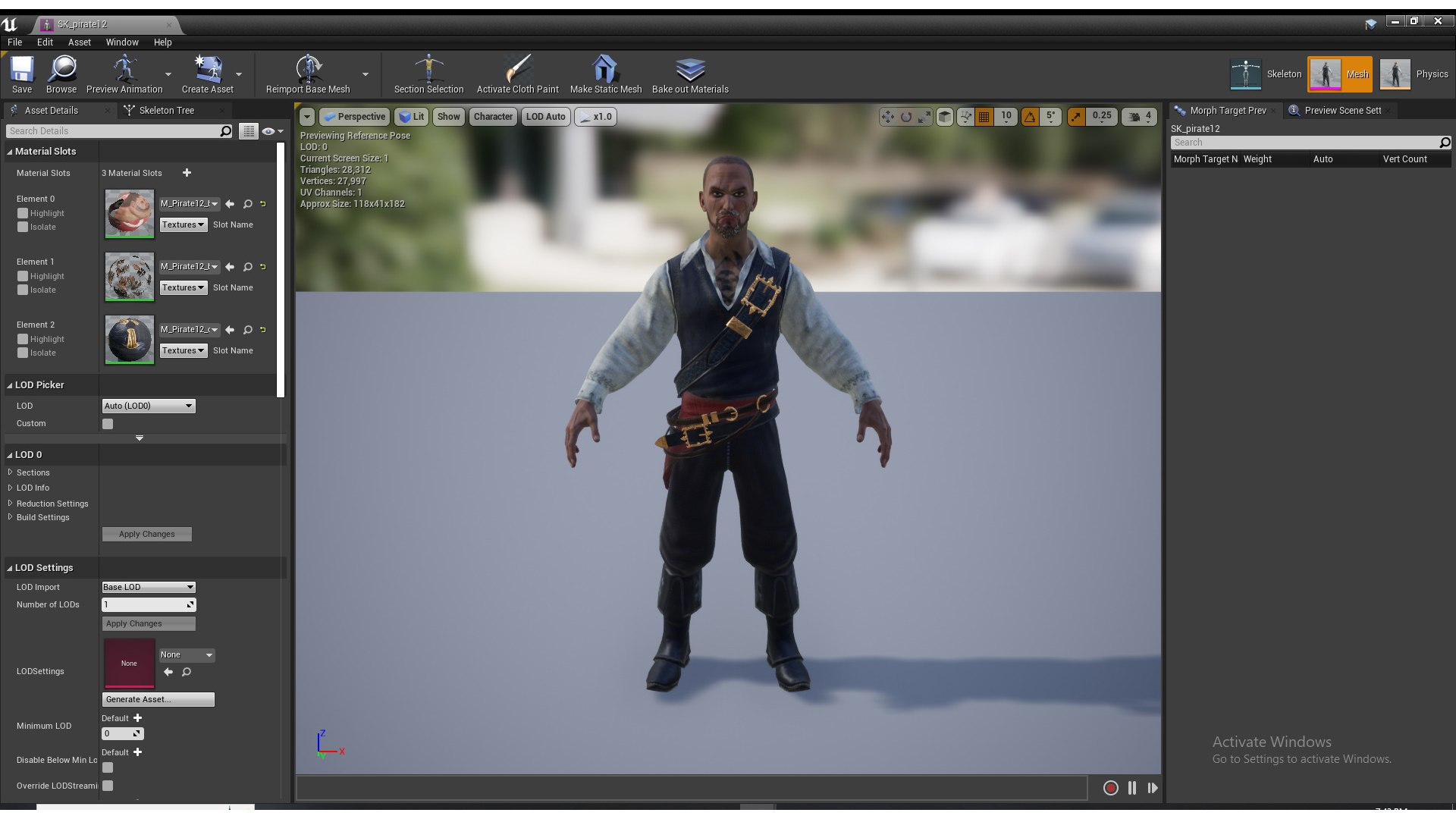The width and height of the screenshot is (1456, 819).
Task: Click the LOD Auto viewport button
Action: (x=546, y=117)
